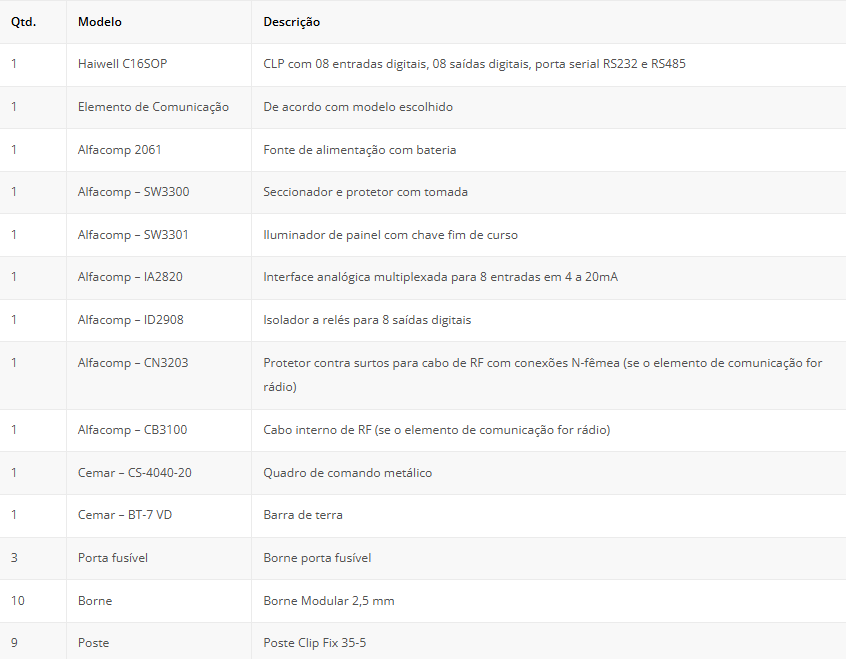Click the Alfacomp – SW3300 entry

click(133, 192)
